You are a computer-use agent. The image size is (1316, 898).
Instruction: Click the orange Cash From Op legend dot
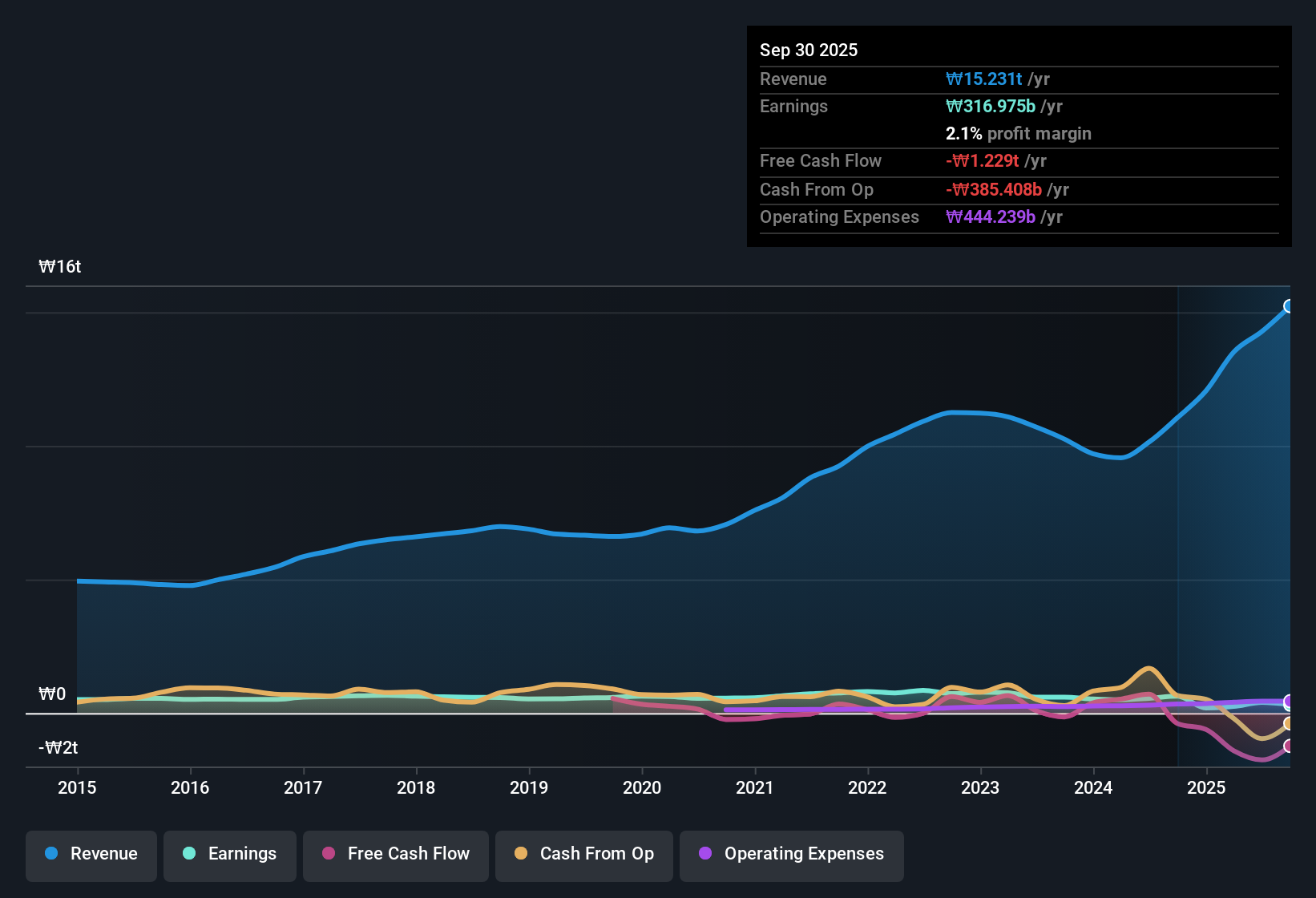coord(521,854)
